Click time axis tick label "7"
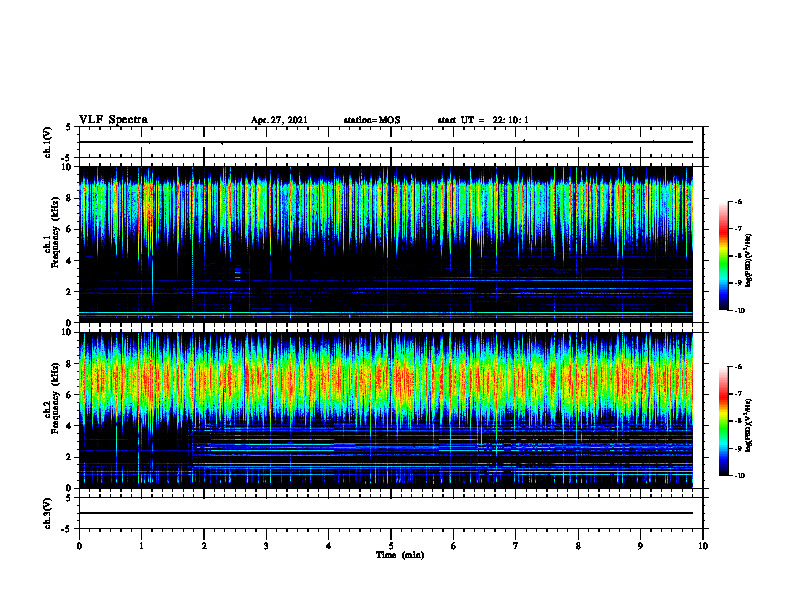792x612 pixels. 516,546
